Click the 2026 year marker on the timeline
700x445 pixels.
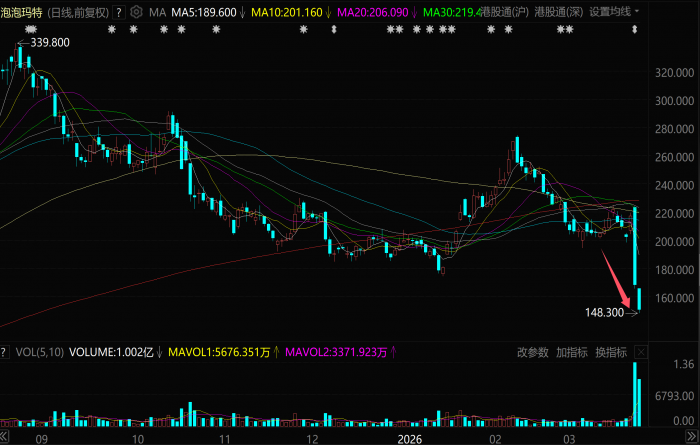click(x=409, y=439)
